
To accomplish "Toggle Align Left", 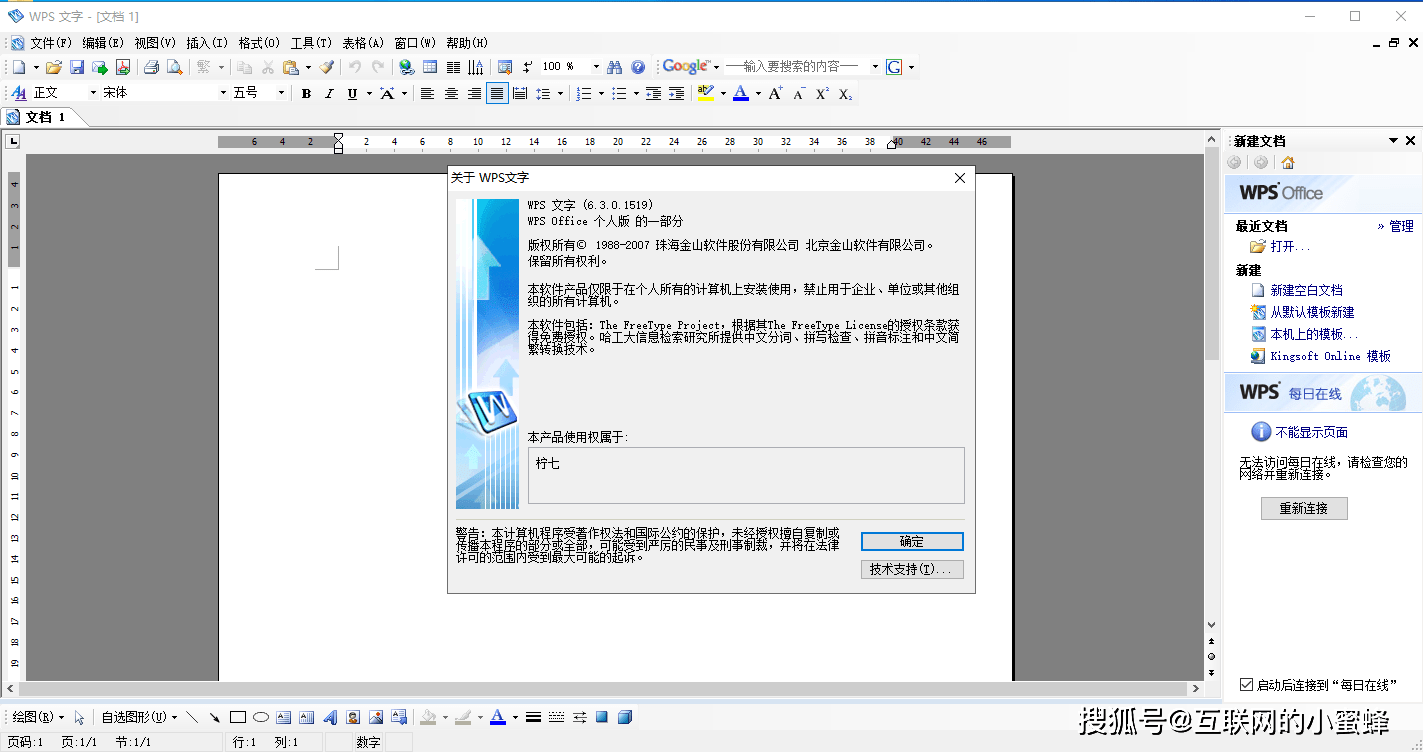I will click(428, 93).
